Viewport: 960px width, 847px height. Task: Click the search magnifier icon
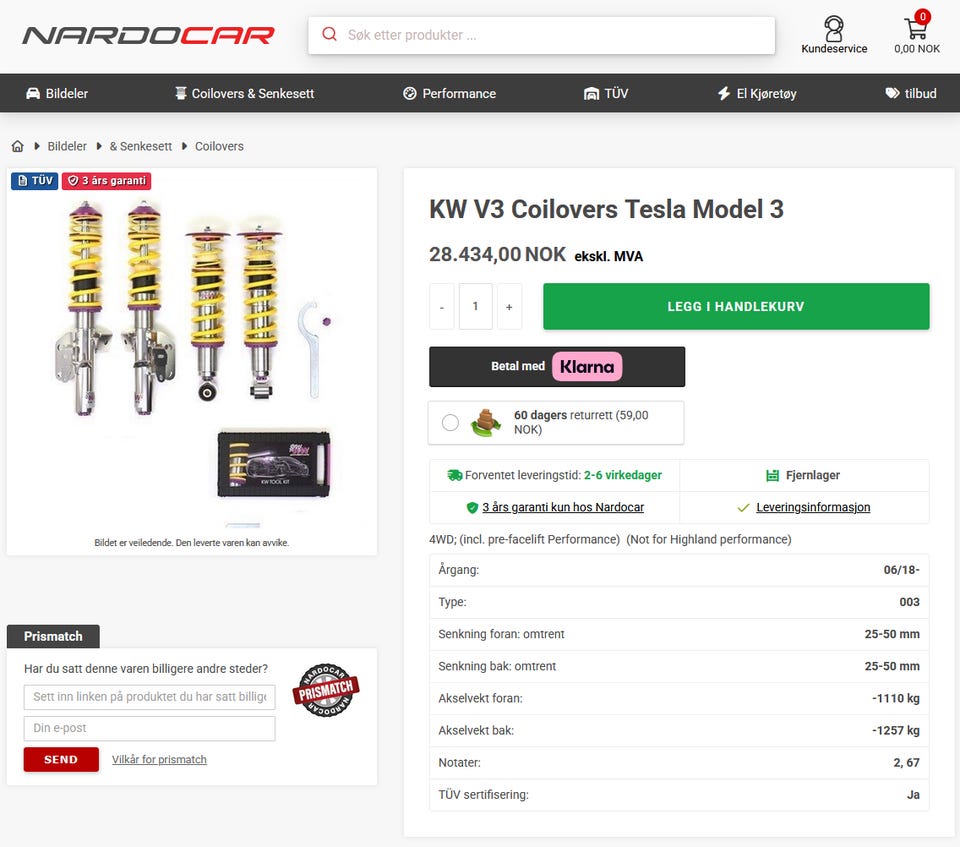pos(329,34)
